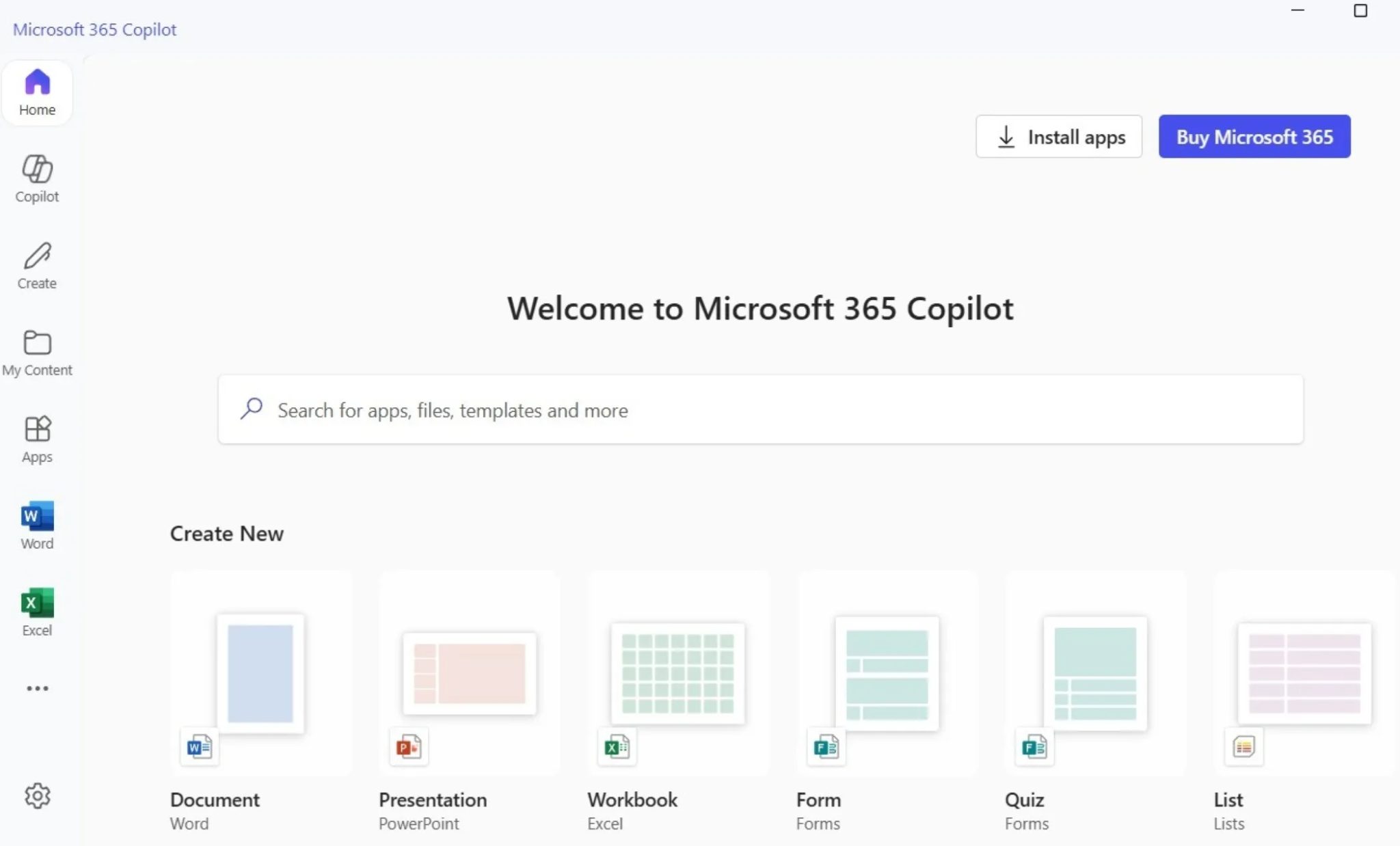Viewport: 1400px width, 846px height.
Task: Click inside the search field
Action: click(547, 409)
